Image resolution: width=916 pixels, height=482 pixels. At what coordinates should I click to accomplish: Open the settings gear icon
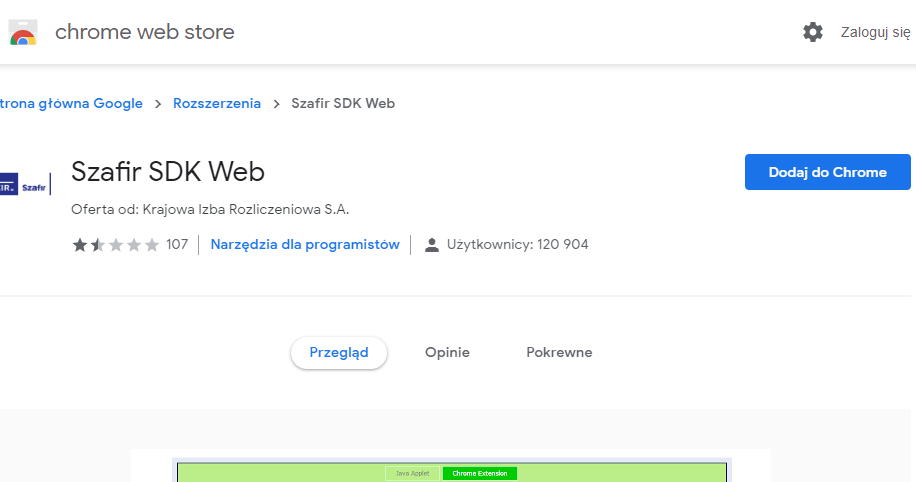click(813, 32)
